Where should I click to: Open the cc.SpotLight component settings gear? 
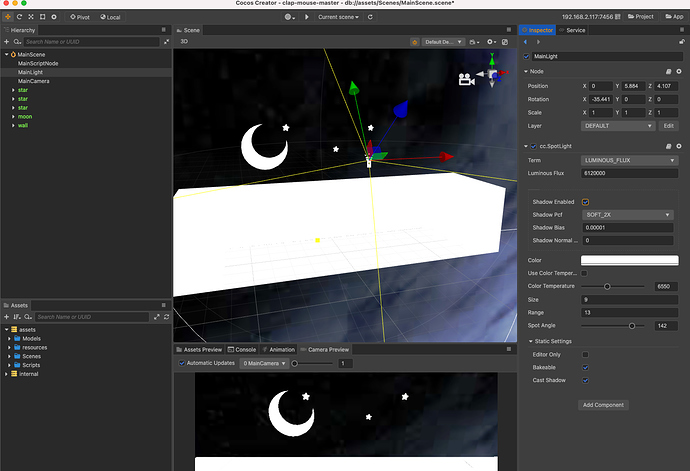point(678,147)
